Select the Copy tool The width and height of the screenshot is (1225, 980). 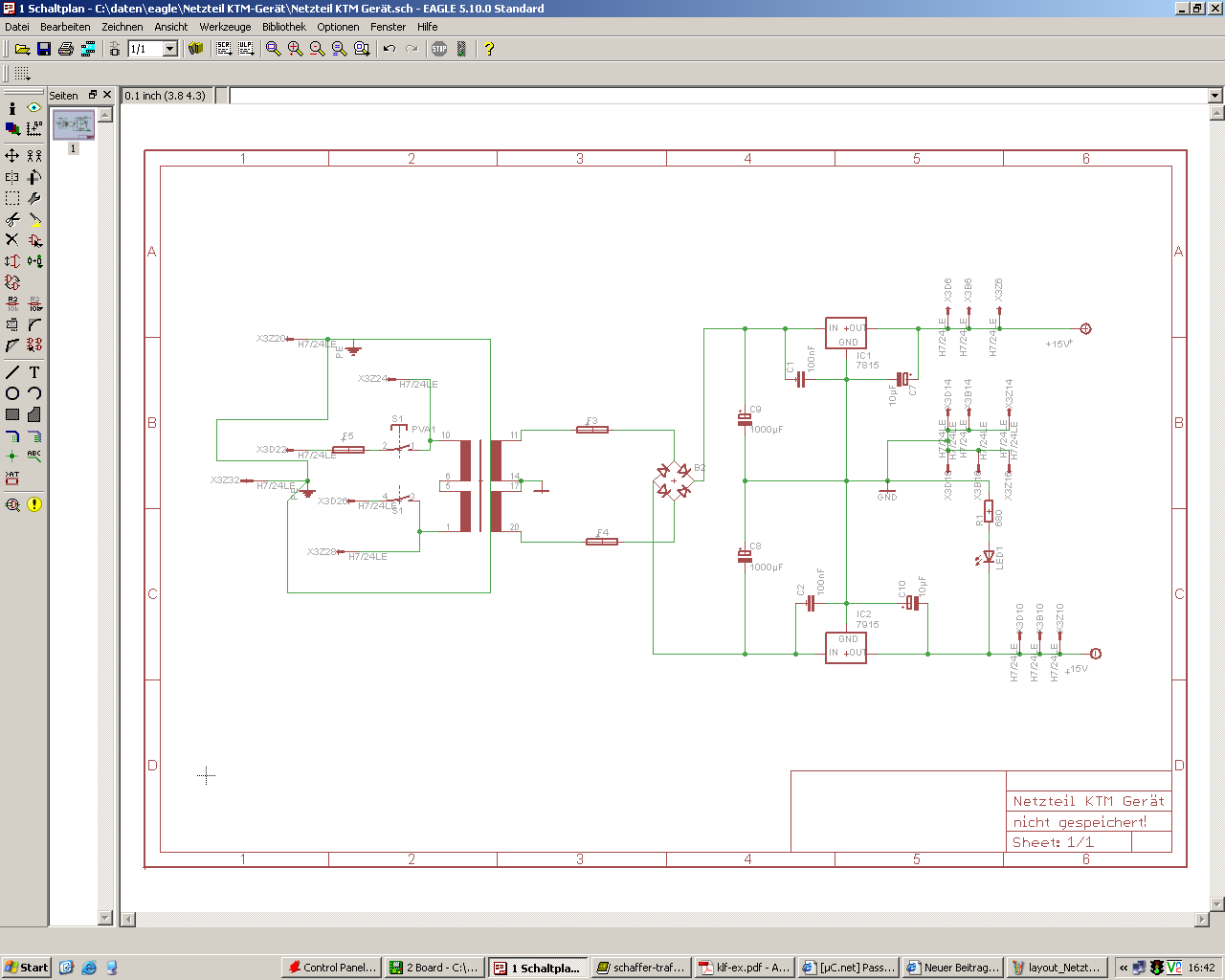(34, 155)
